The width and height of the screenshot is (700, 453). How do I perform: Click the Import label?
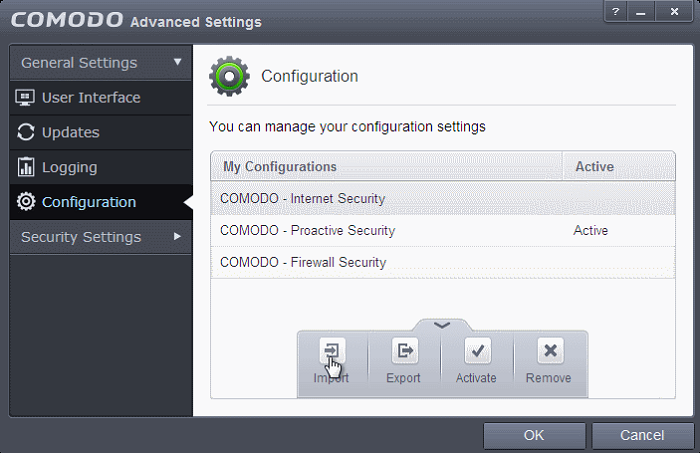[x=331, y=378]
